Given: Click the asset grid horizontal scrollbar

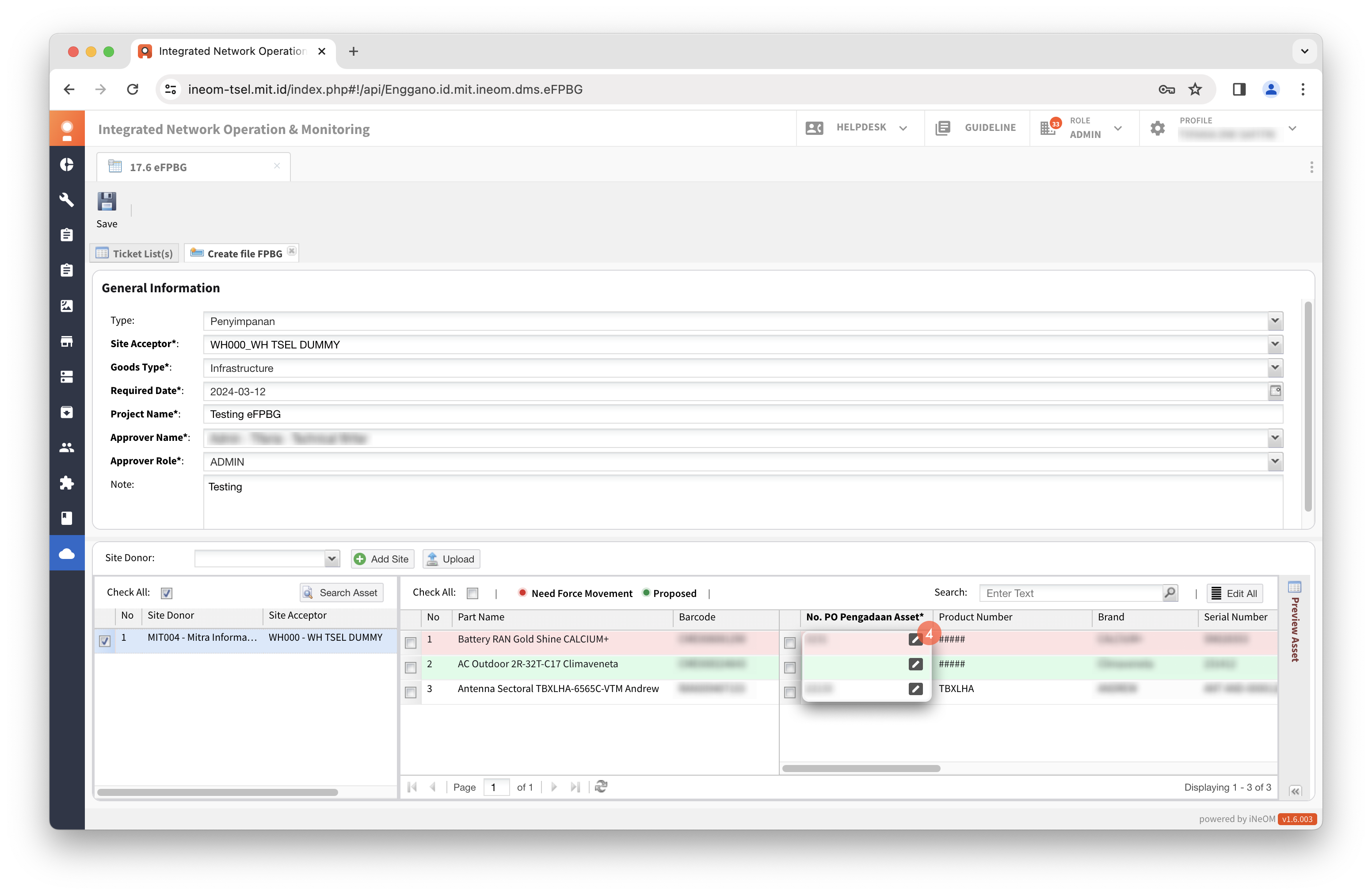Looking at the screenshot, I should click(861, 768).
